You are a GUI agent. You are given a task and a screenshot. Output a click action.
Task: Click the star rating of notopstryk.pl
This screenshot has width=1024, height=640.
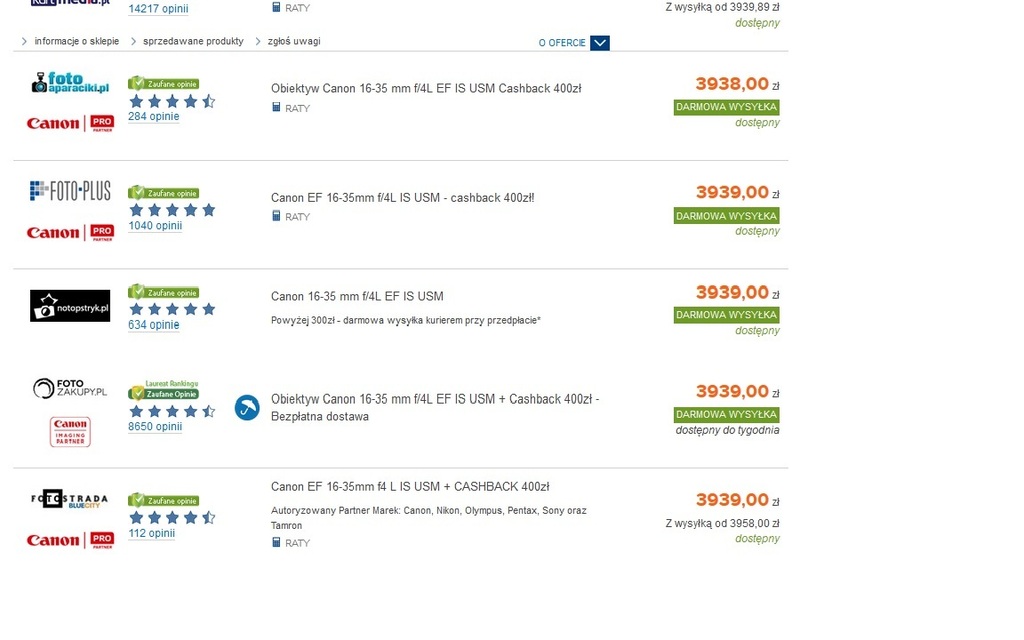pyautogui.click(x=172, y=309)
